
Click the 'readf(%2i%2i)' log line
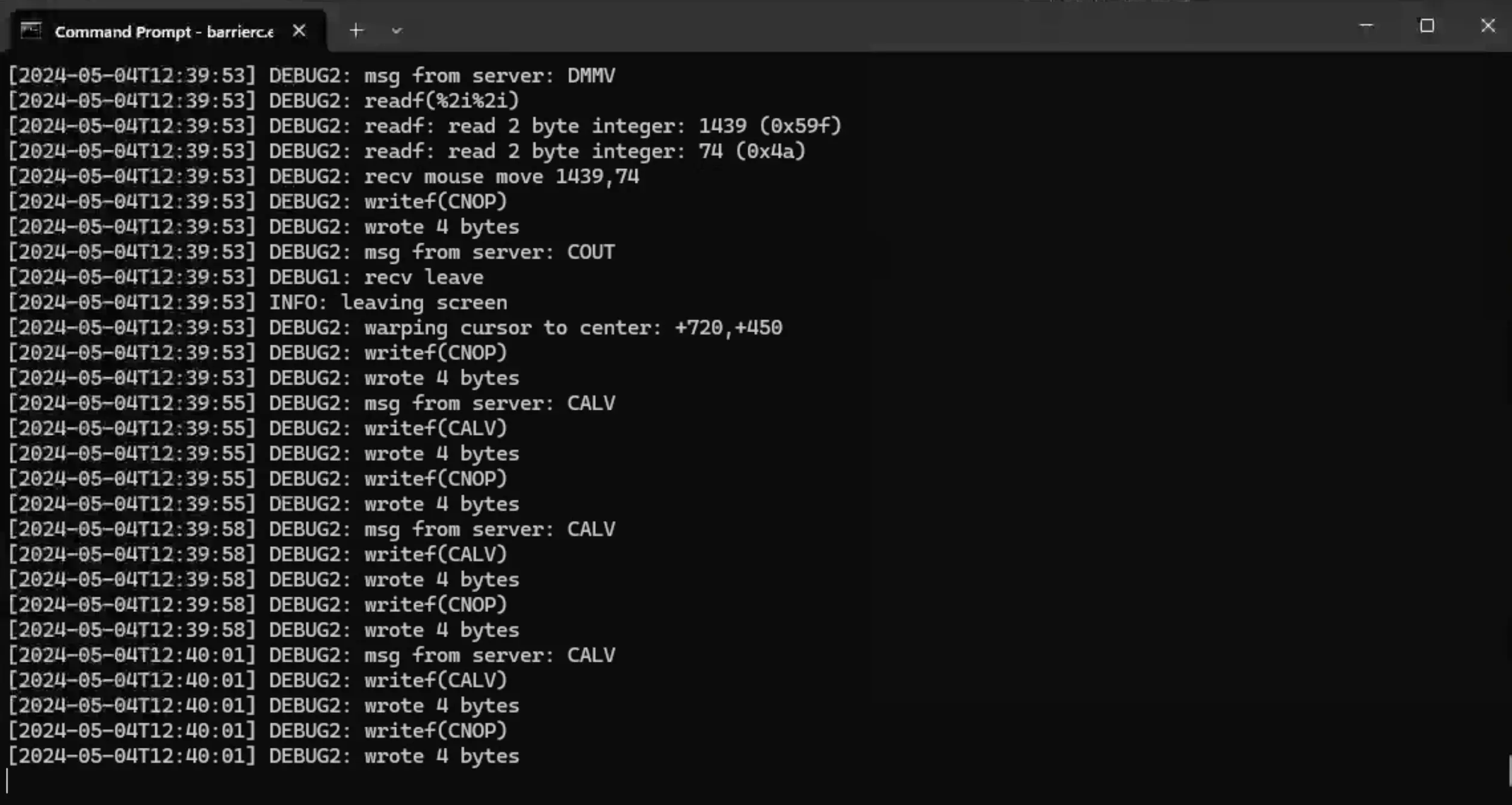pos(264,101)
